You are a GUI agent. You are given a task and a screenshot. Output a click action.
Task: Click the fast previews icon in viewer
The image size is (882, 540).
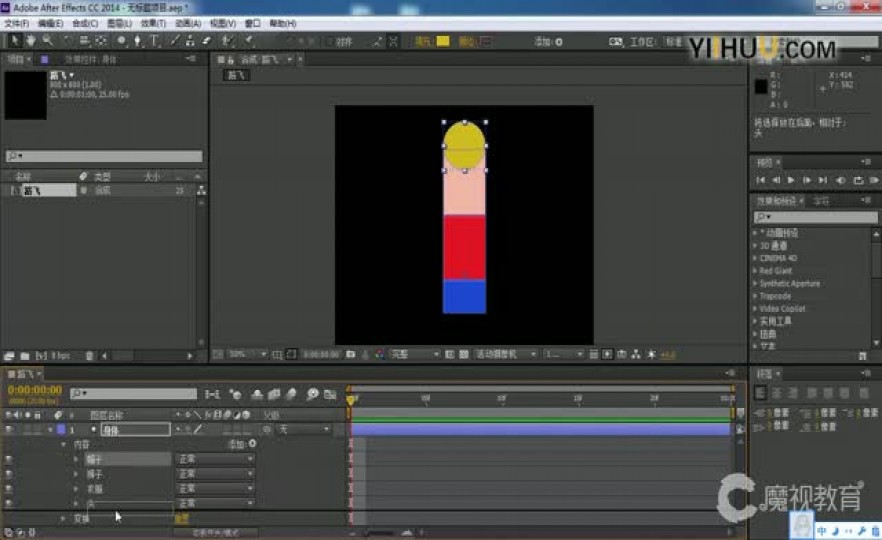coord(608,354)
